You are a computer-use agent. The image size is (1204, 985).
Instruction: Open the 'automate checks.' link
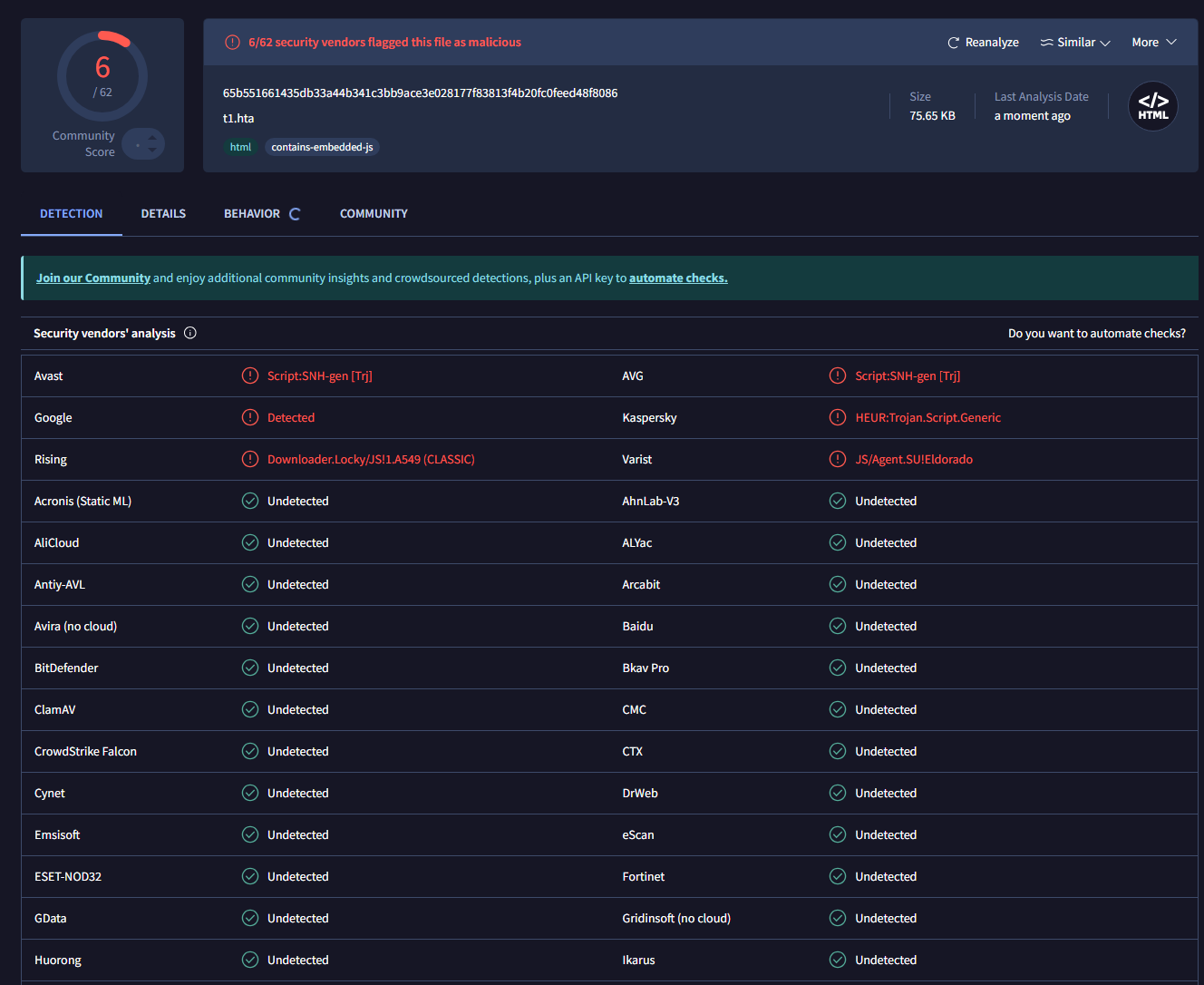point(678,278)
